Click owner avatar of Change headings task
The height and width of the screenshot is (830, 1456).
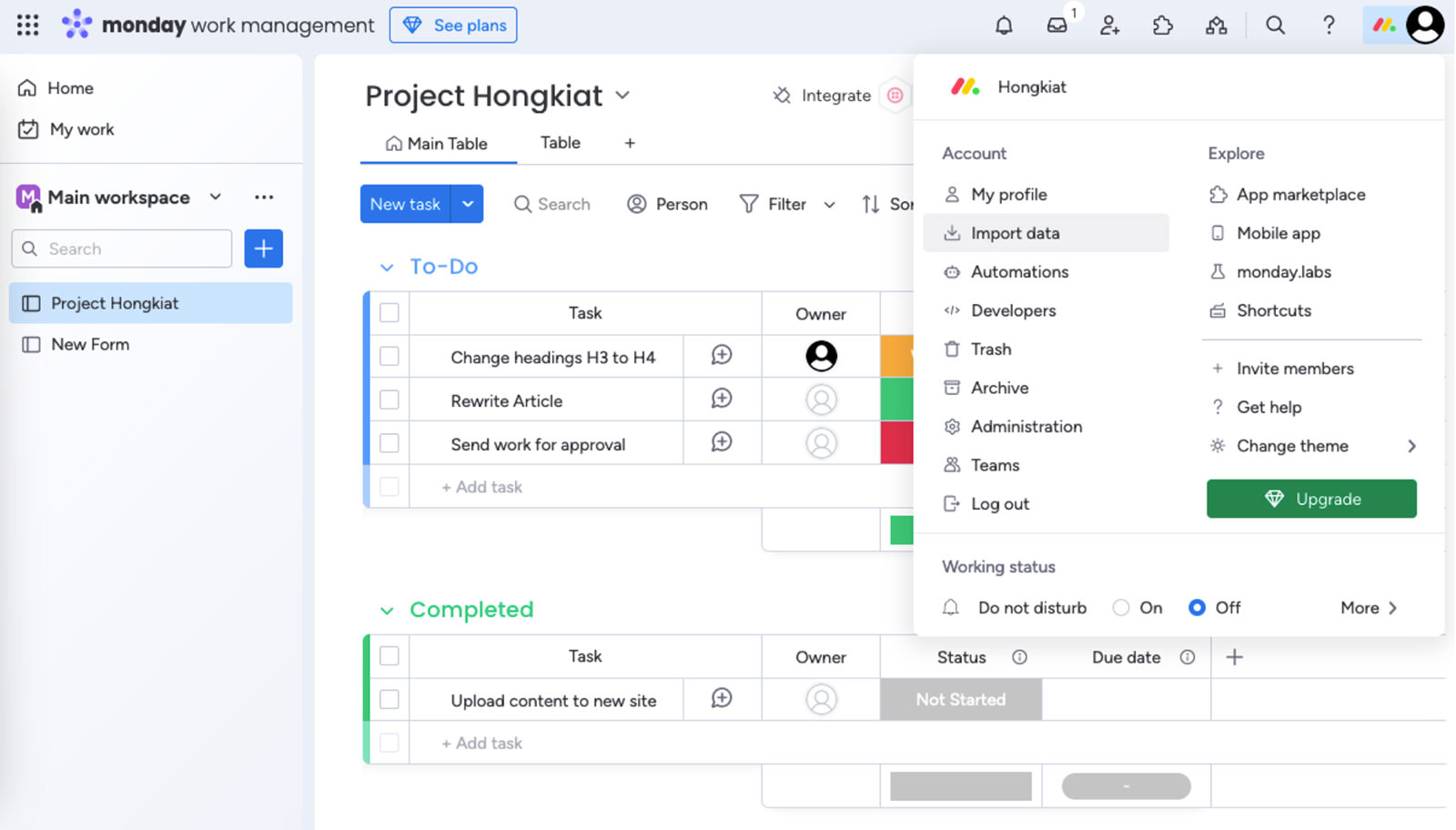[821, 356]
